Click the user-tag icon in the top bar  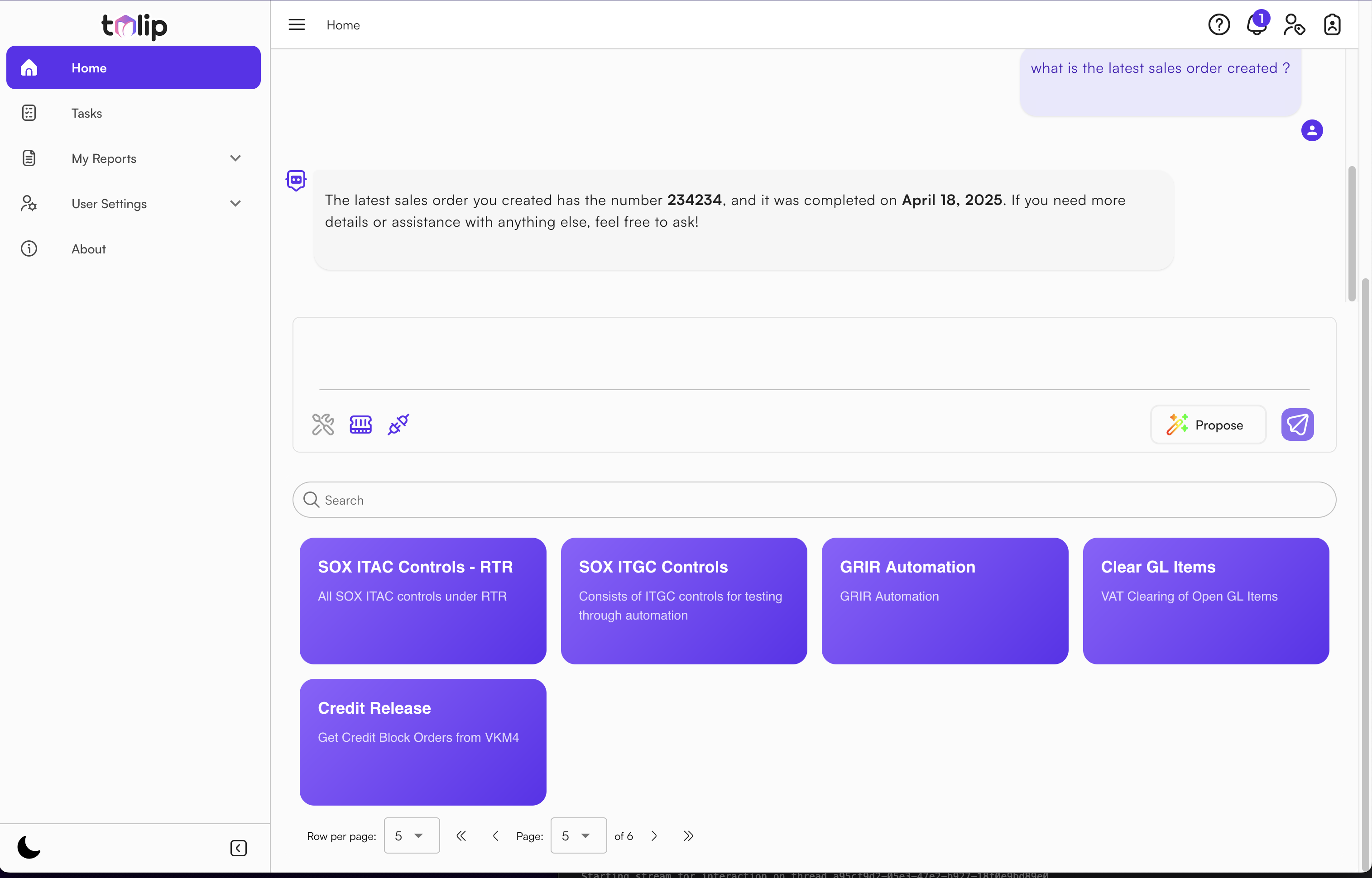[x=1294, y=24]
